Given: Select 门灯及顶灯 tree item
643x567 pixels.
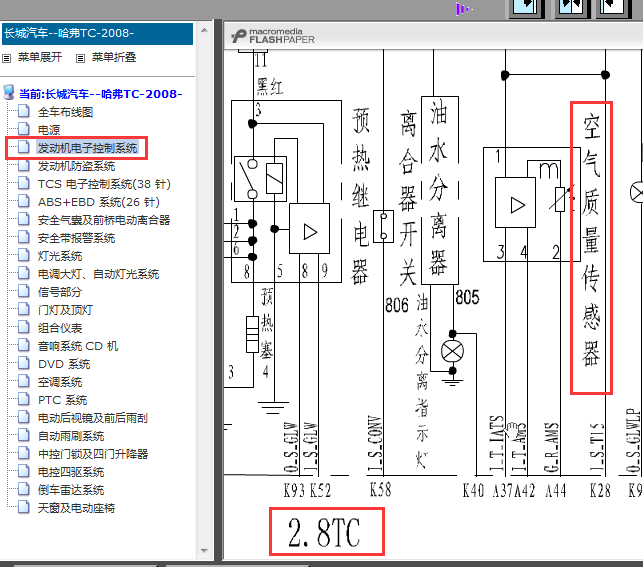Looking at the screenshot, I should click(65, 310).
